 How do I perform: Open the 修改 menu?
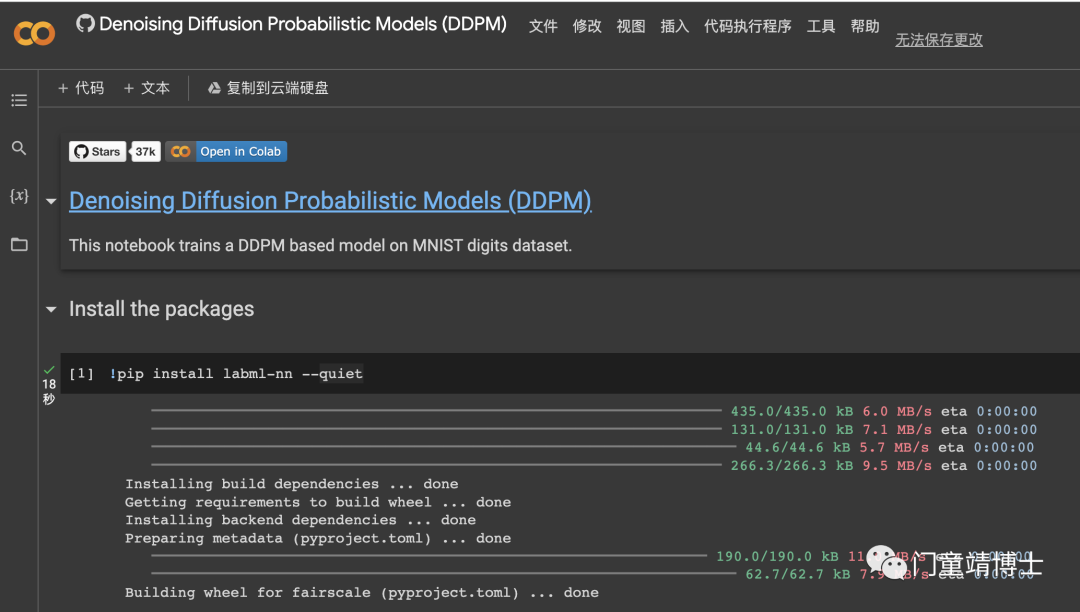(587, 26)
